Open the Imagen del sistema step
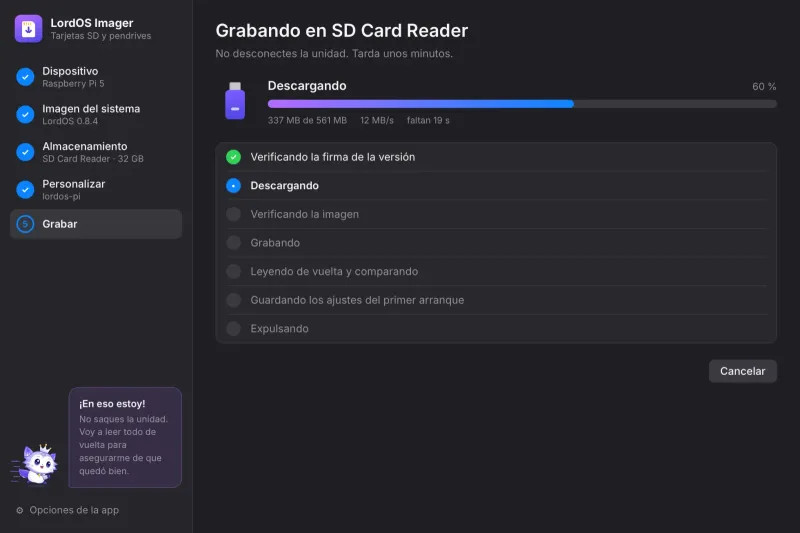The image size is (800, 533). (x=96, y=114)
